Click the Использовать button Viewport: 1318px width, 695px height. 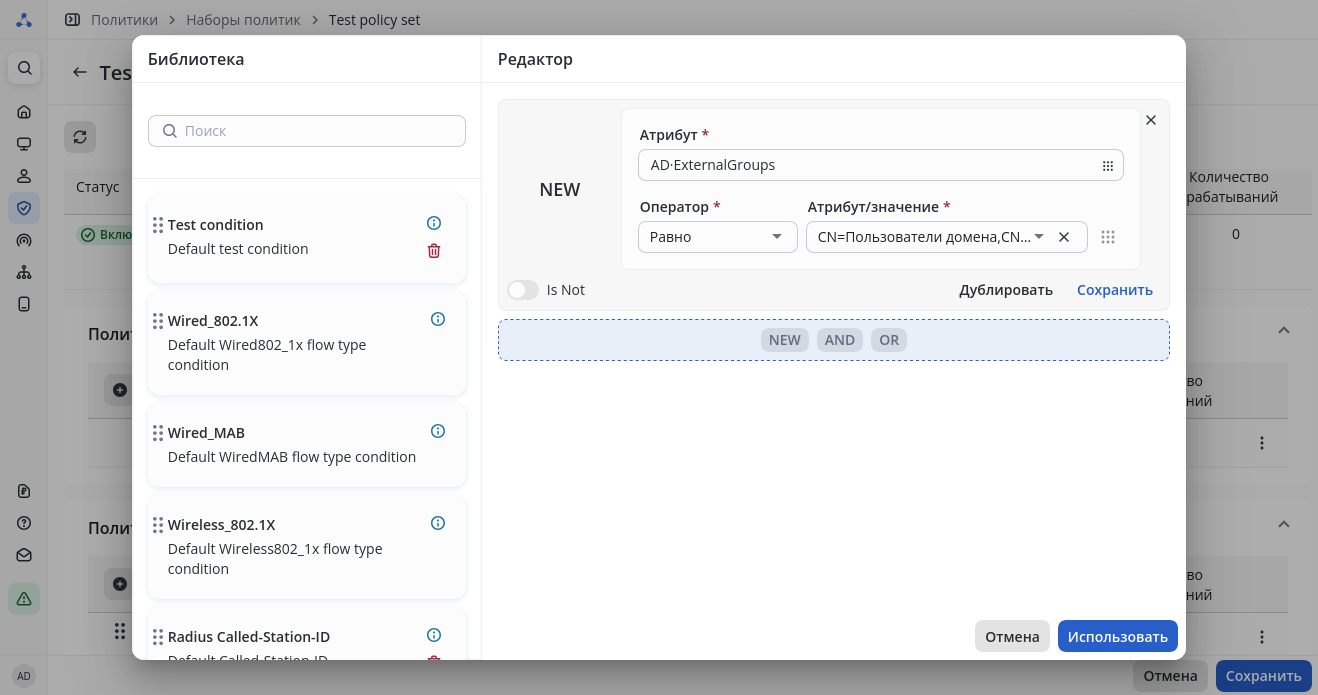pos(1117,637)
